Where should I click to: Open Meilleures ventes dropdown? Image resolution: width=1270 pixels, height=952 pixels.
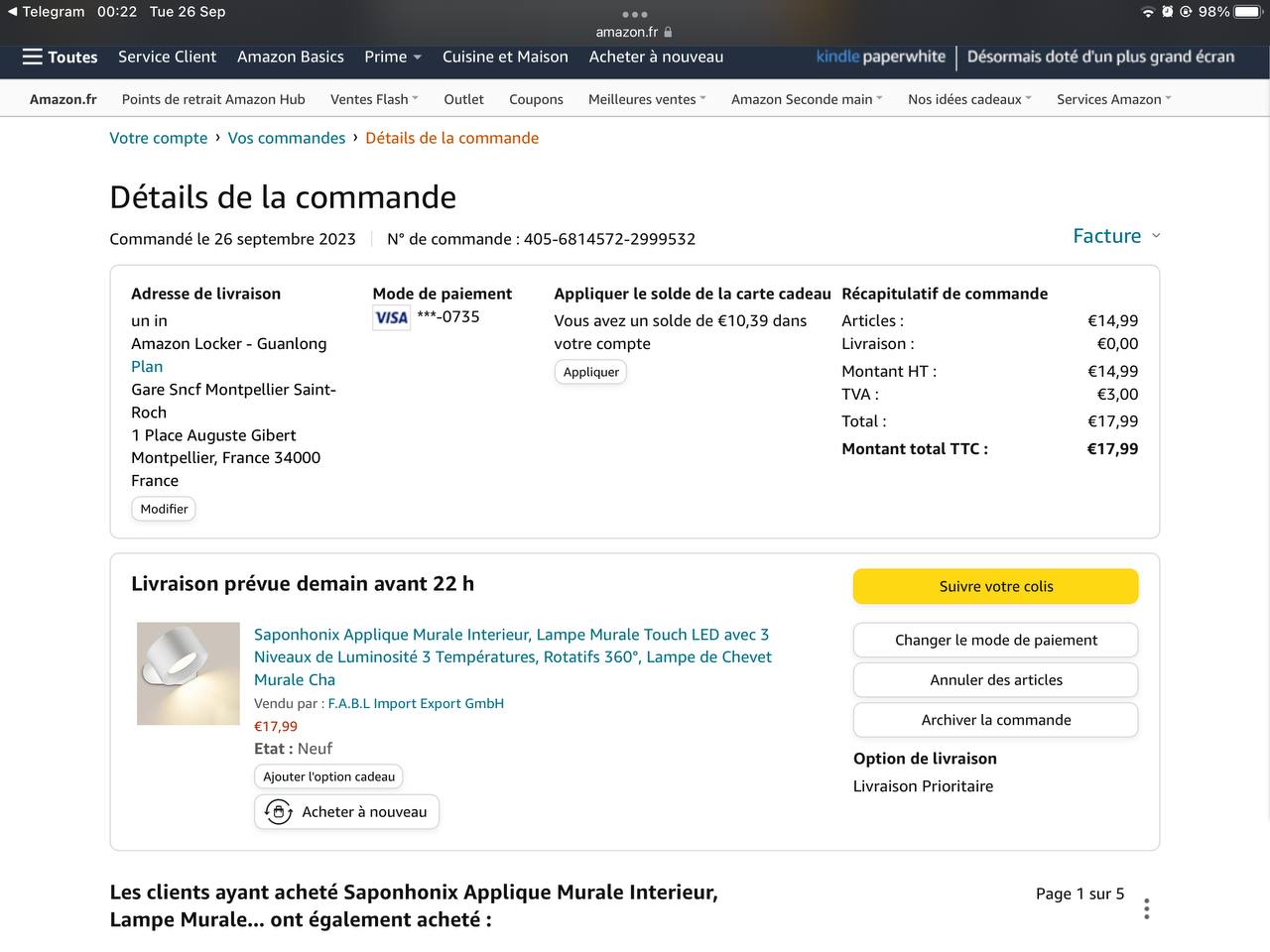coord(647,99)
